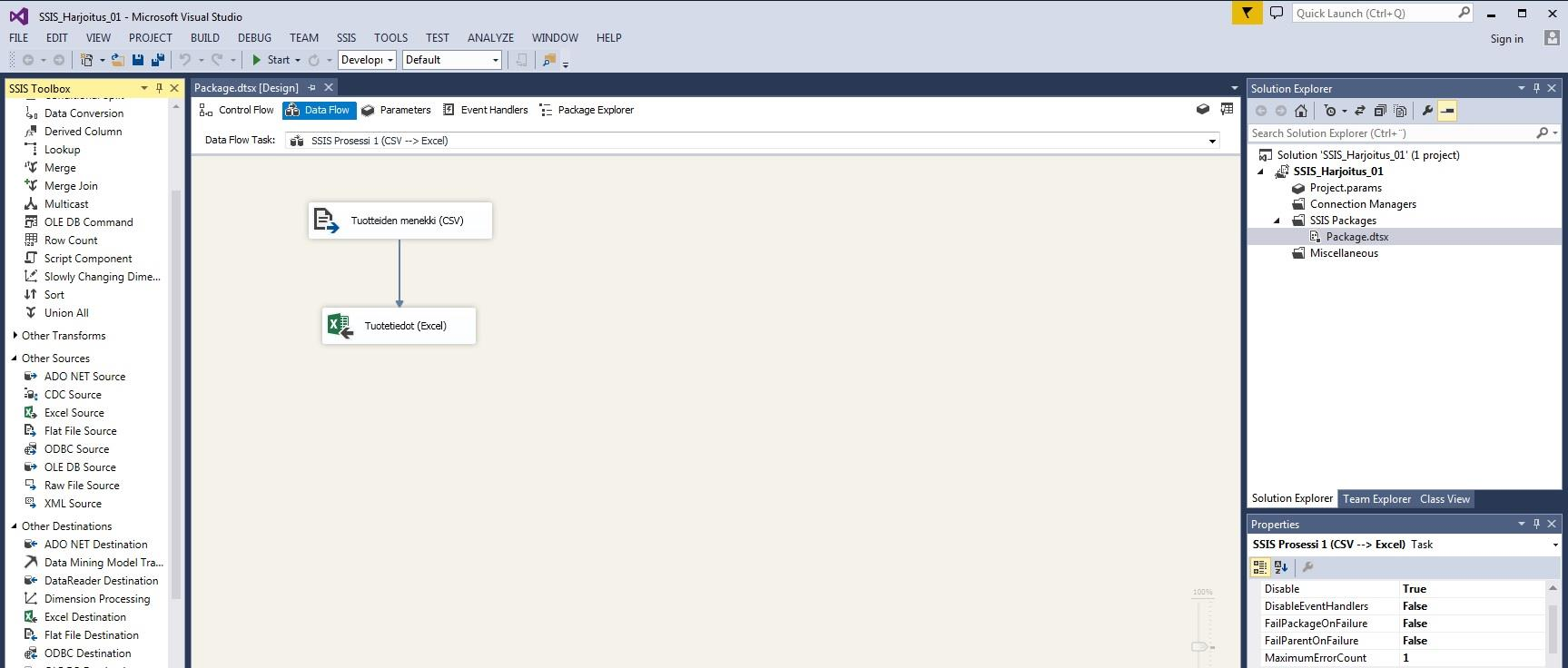Select Derived Column transform in the toolbox

point(83,132)
